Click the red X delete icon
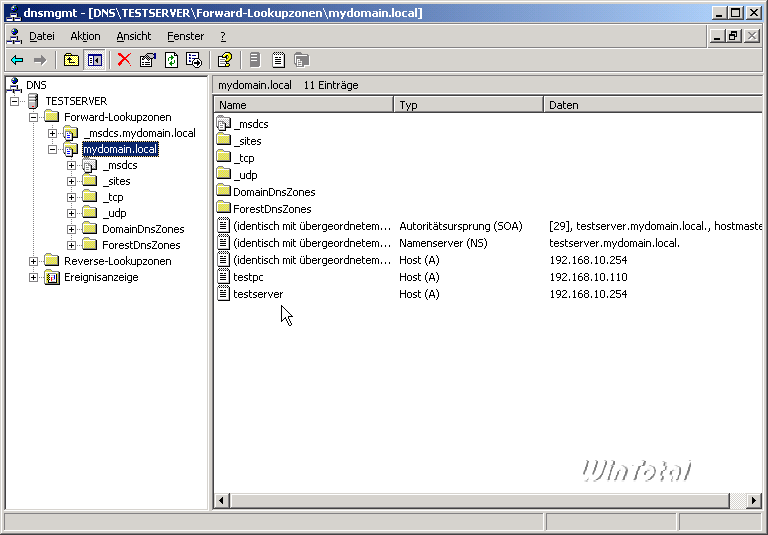Image resolution: width=768 pixels, height=535 pixels. pyautogui.click(x=124, y=60)
